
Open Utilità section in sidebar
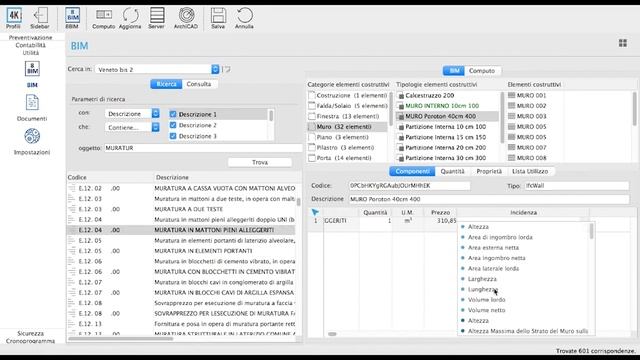pyautogui.click(x=31, y=53)
